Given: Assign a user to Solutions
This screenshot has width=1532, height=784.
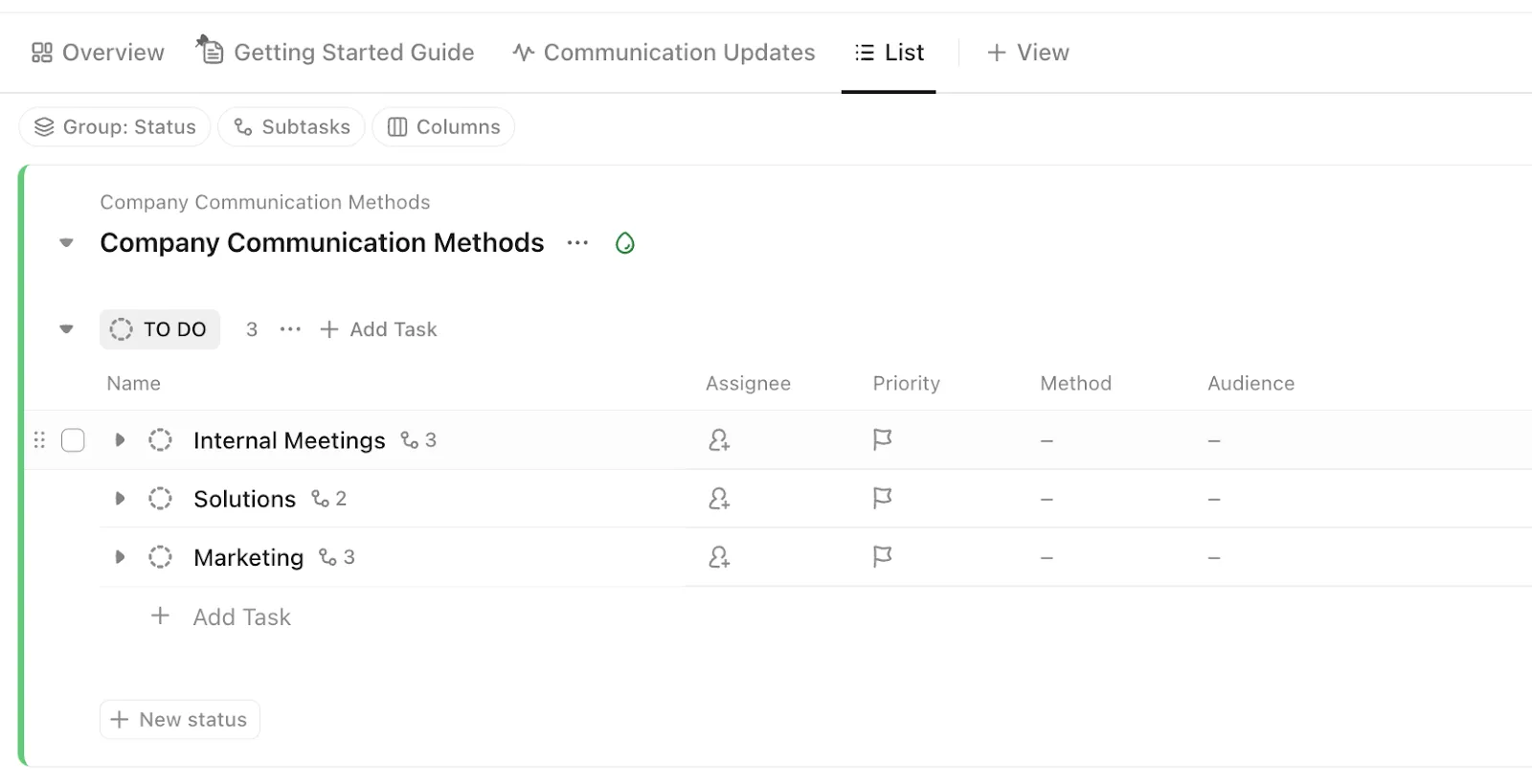Looking at the screenshot, I should pos(719,499).
